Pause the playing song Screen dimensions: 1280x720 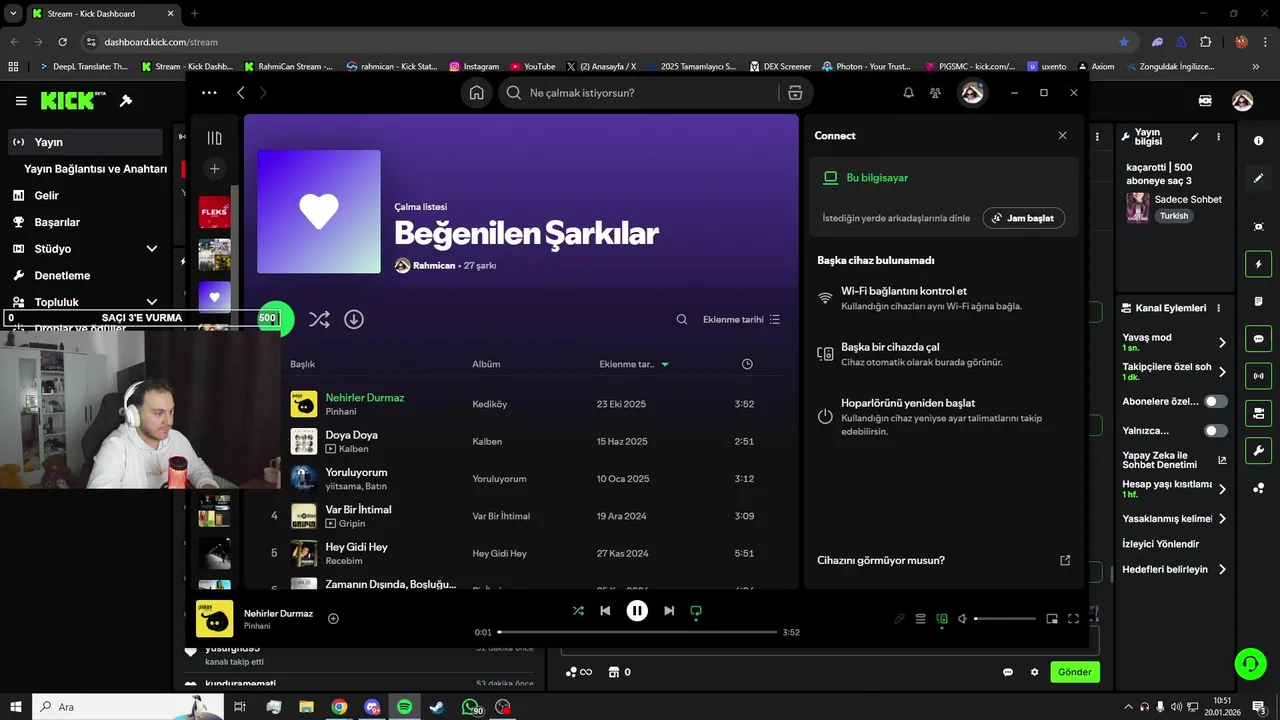point(637,610)
